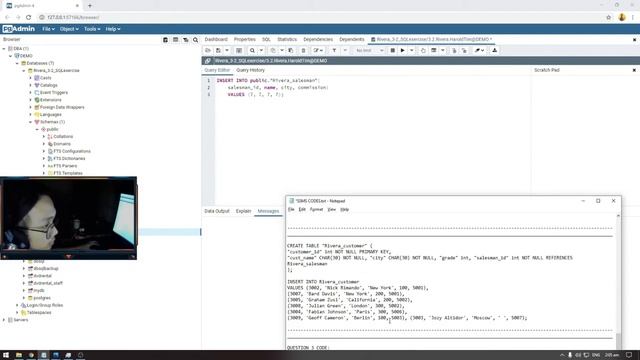640x360 pixels.
Task: Click the Paste icon in query toolbar
Action: coord(291,50)
